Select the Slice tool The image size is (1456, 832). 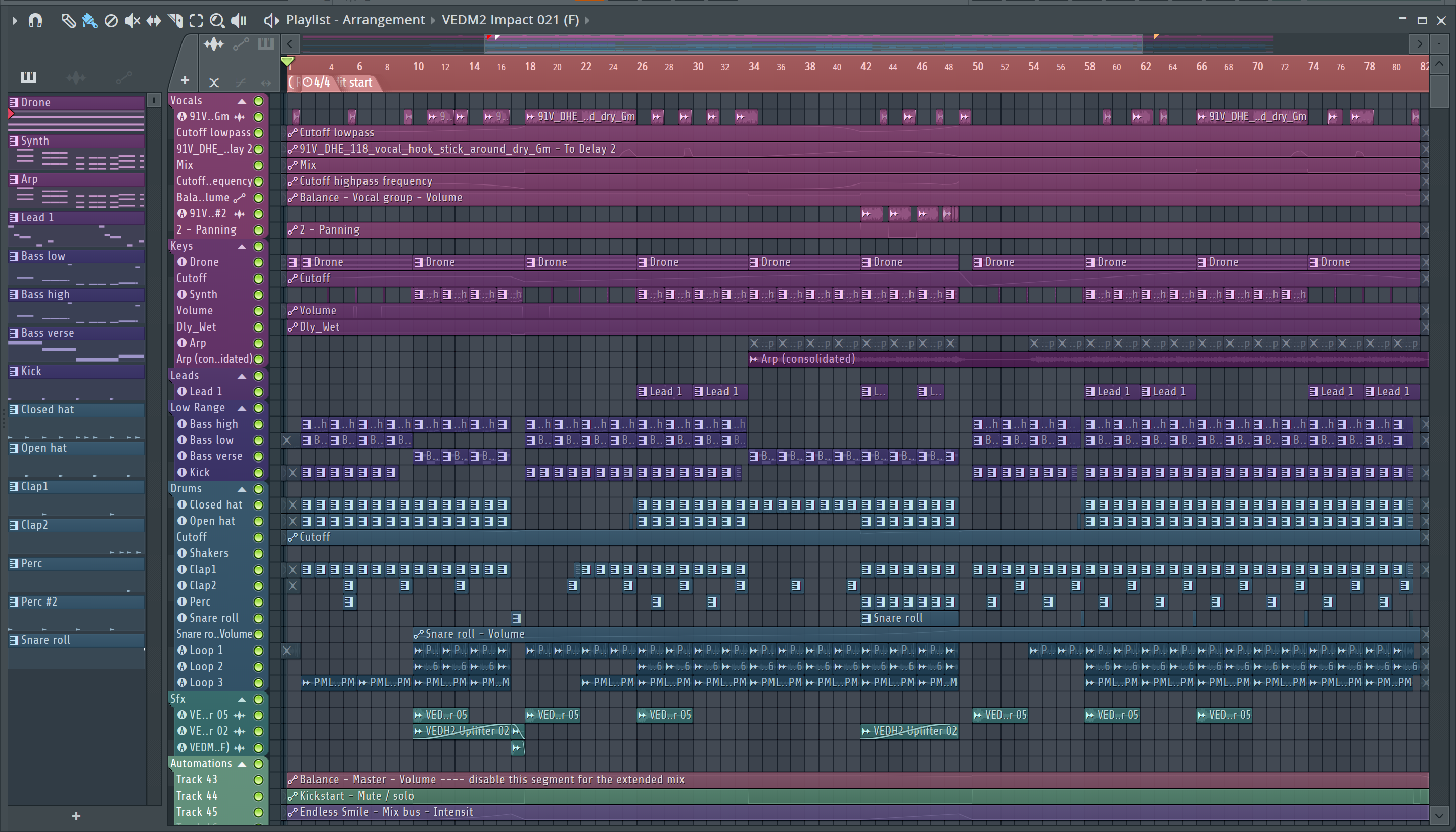coord(175,21)
